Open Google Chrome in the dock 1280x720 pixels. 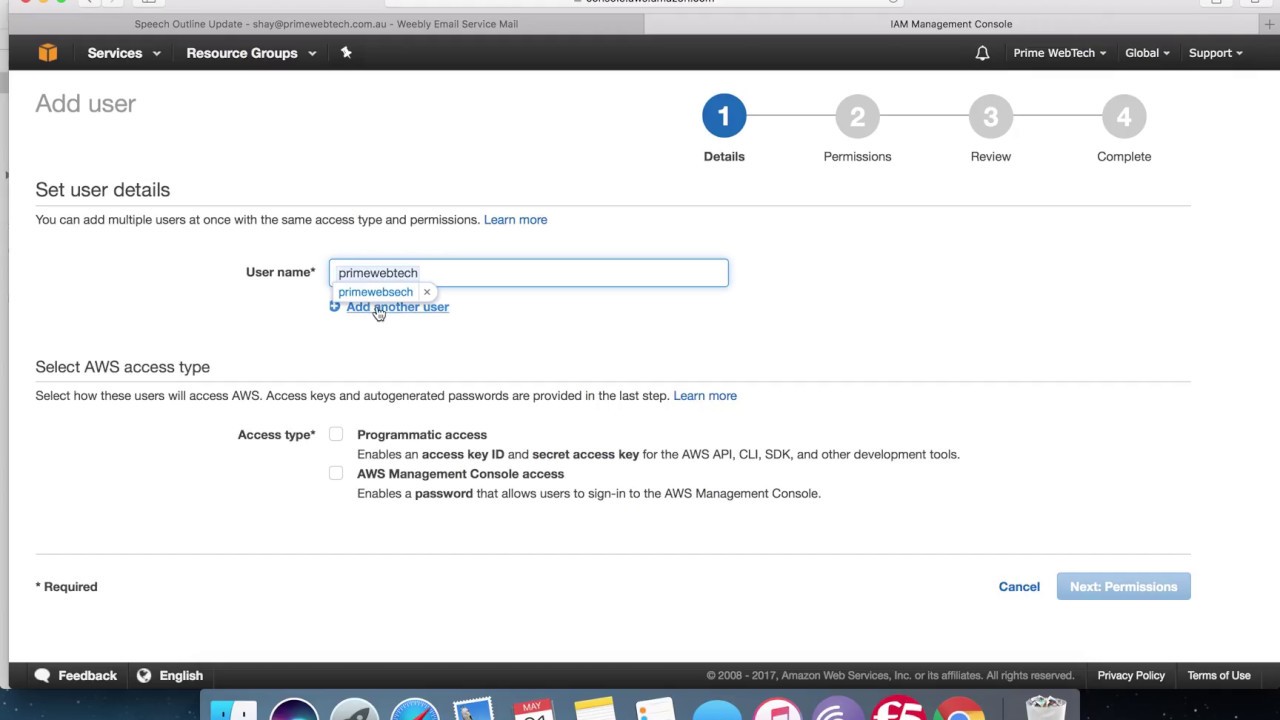click(960, 710)
